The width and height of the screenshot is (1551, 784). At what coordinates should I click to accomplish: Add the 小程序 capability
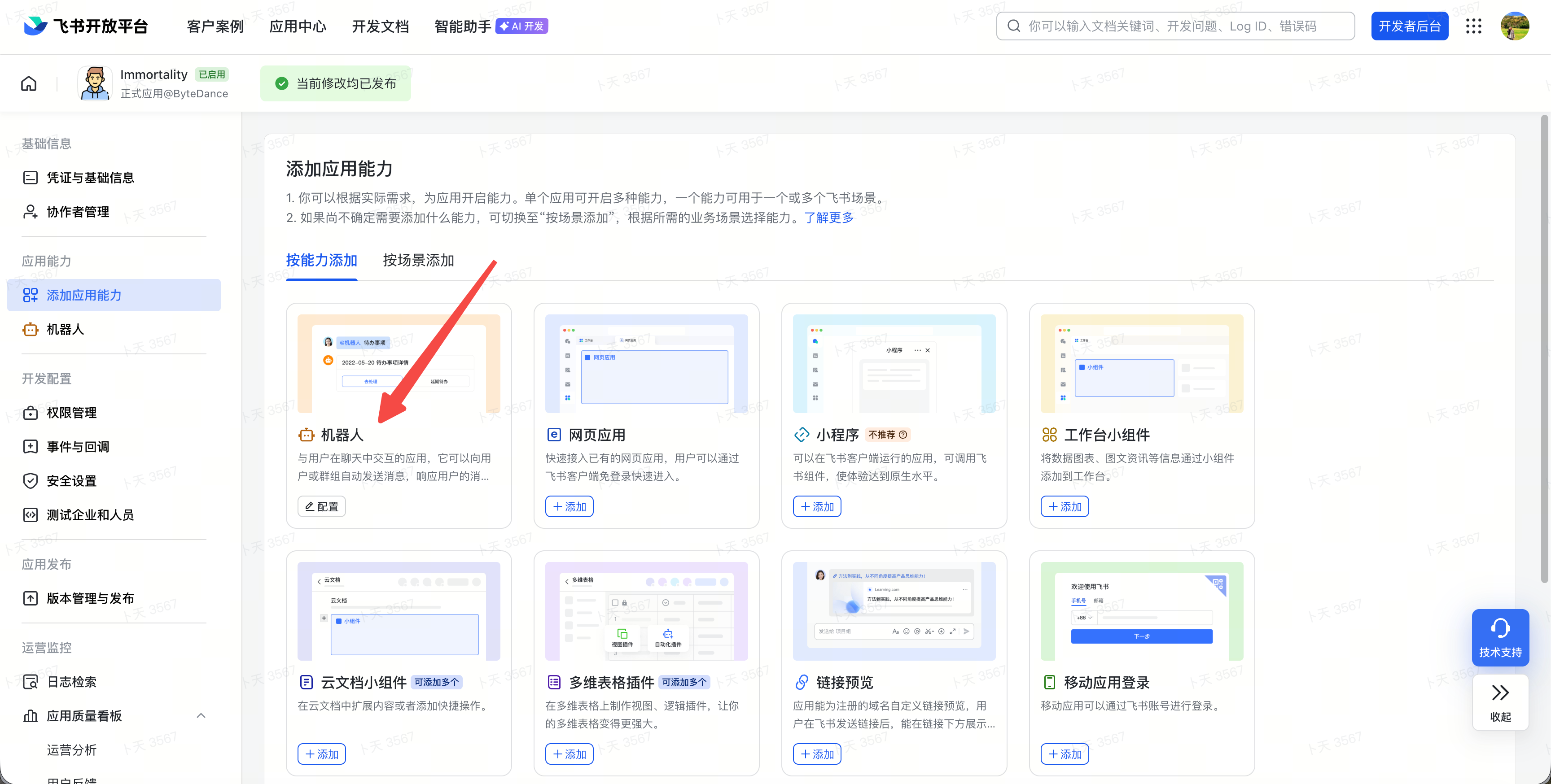(x=817, y=507)
